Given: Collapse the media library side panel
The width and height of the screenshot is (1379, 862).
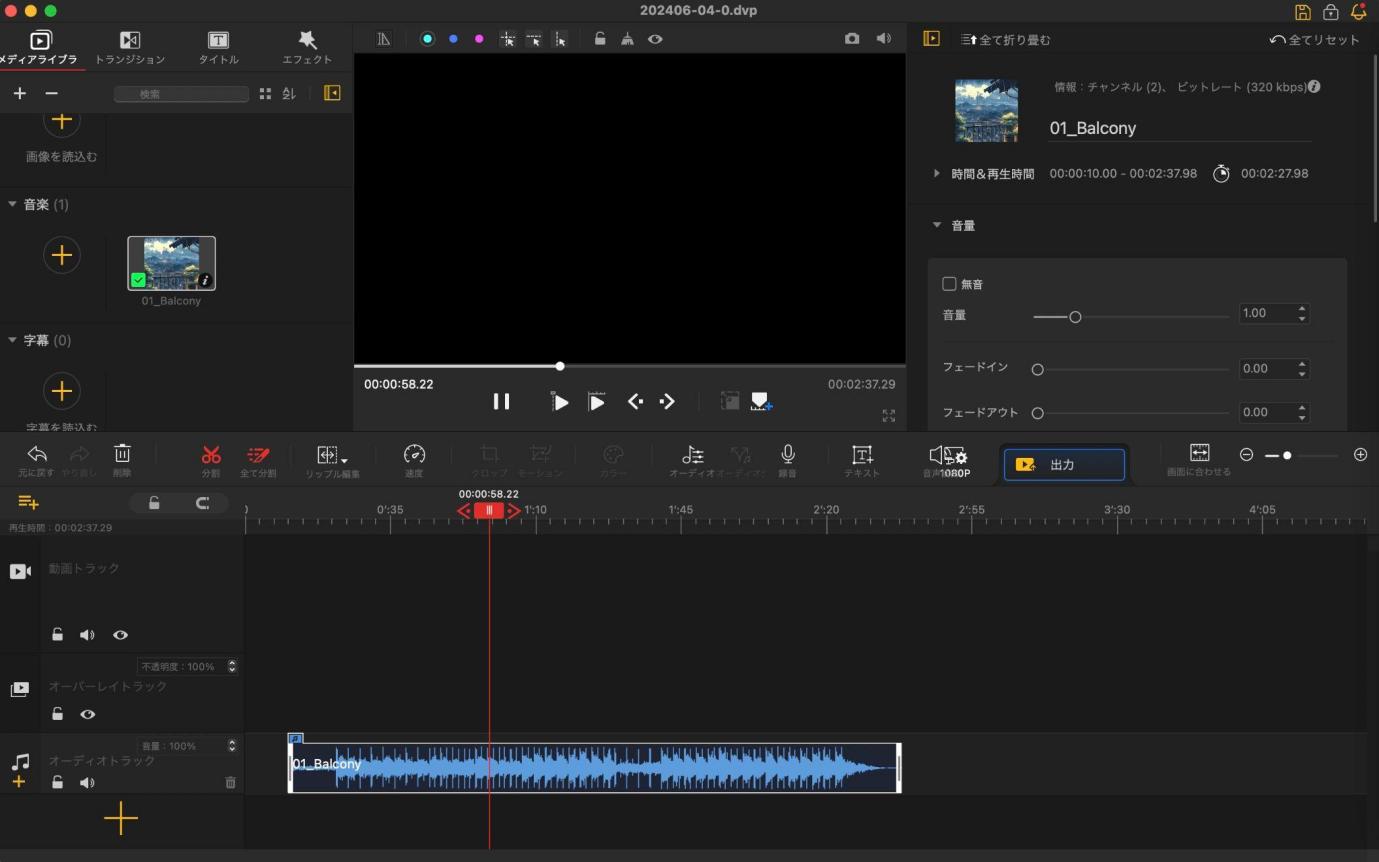Looking at the screenshot, I should [332, 93].
